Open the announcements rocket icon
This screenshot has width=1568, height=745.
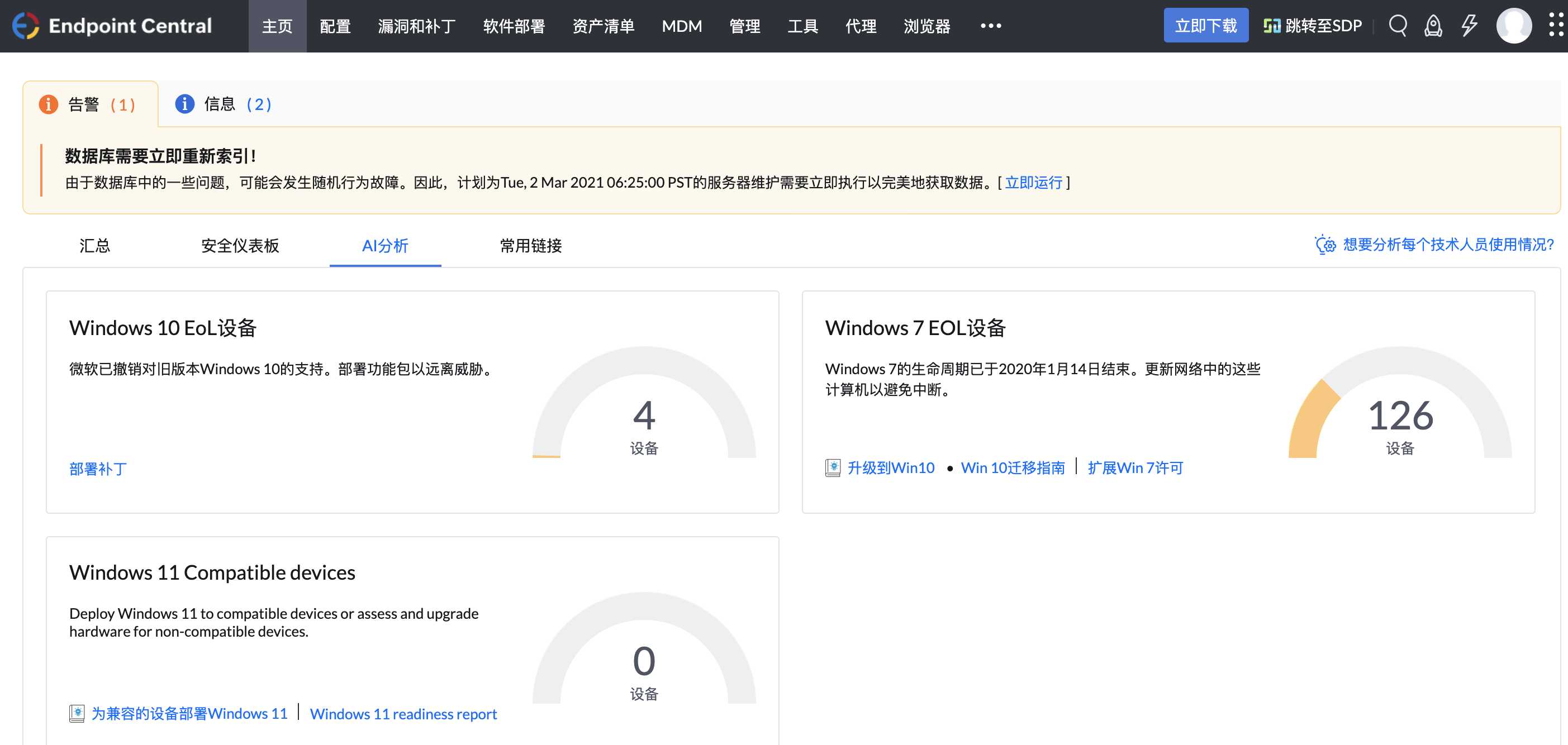click(x=1433, y=26)
